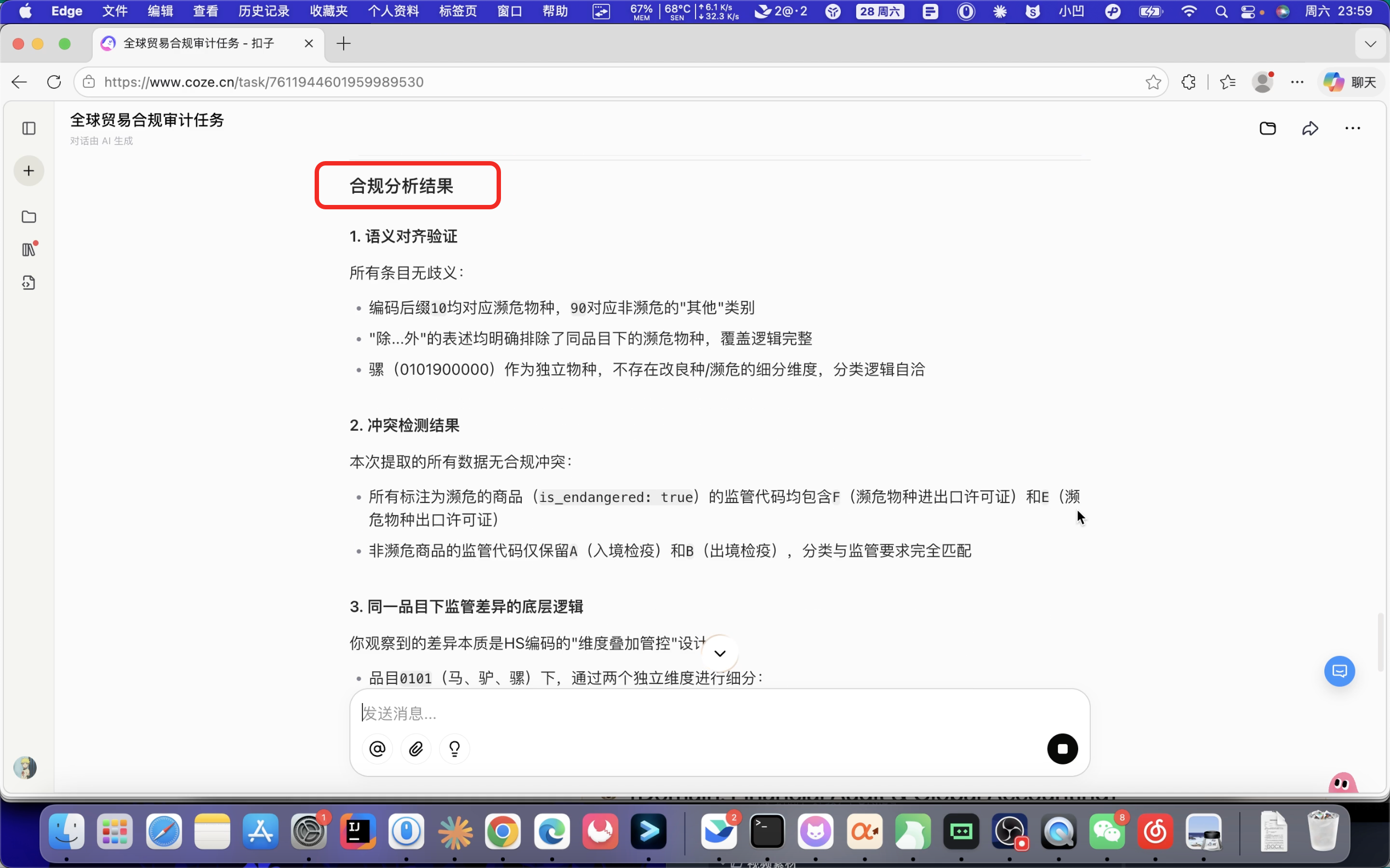Open the 帮助 menu
Screen dimensions: 1390x868
pos(555,11)
